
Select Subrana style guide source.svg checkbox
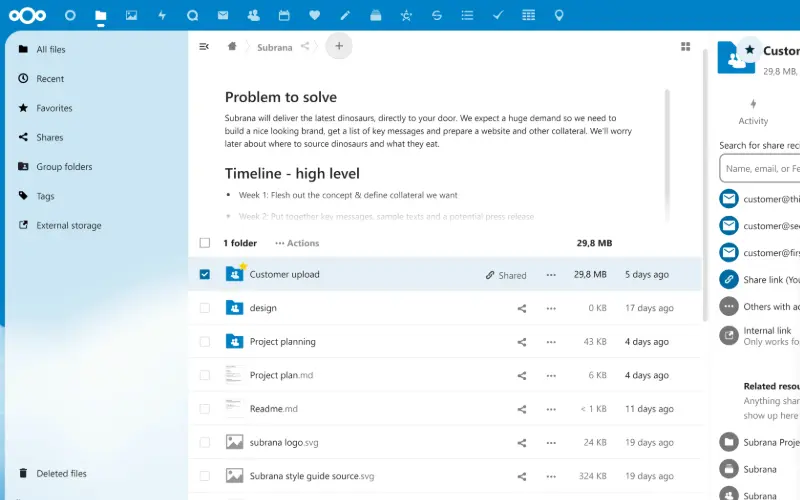205,476
